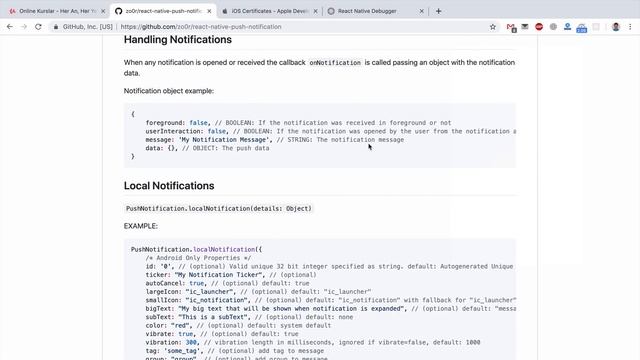This screenshot has width=640, height=360.
Task: Open the blue badge extension icon
Action: pos(582,28)
